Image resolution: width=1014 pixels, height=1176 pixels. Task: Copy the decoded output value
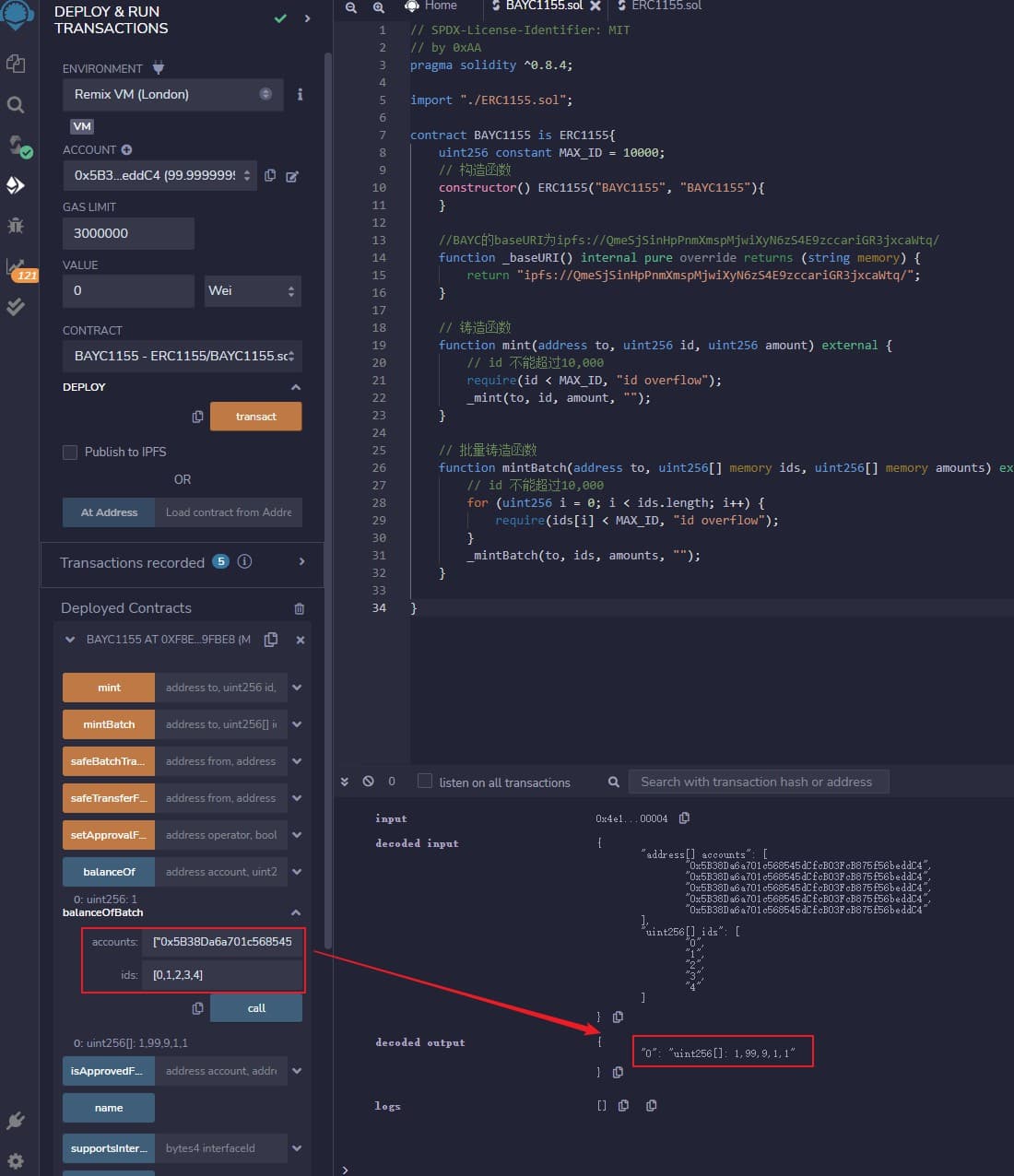pyautogui.click(x=618, y=1072)
